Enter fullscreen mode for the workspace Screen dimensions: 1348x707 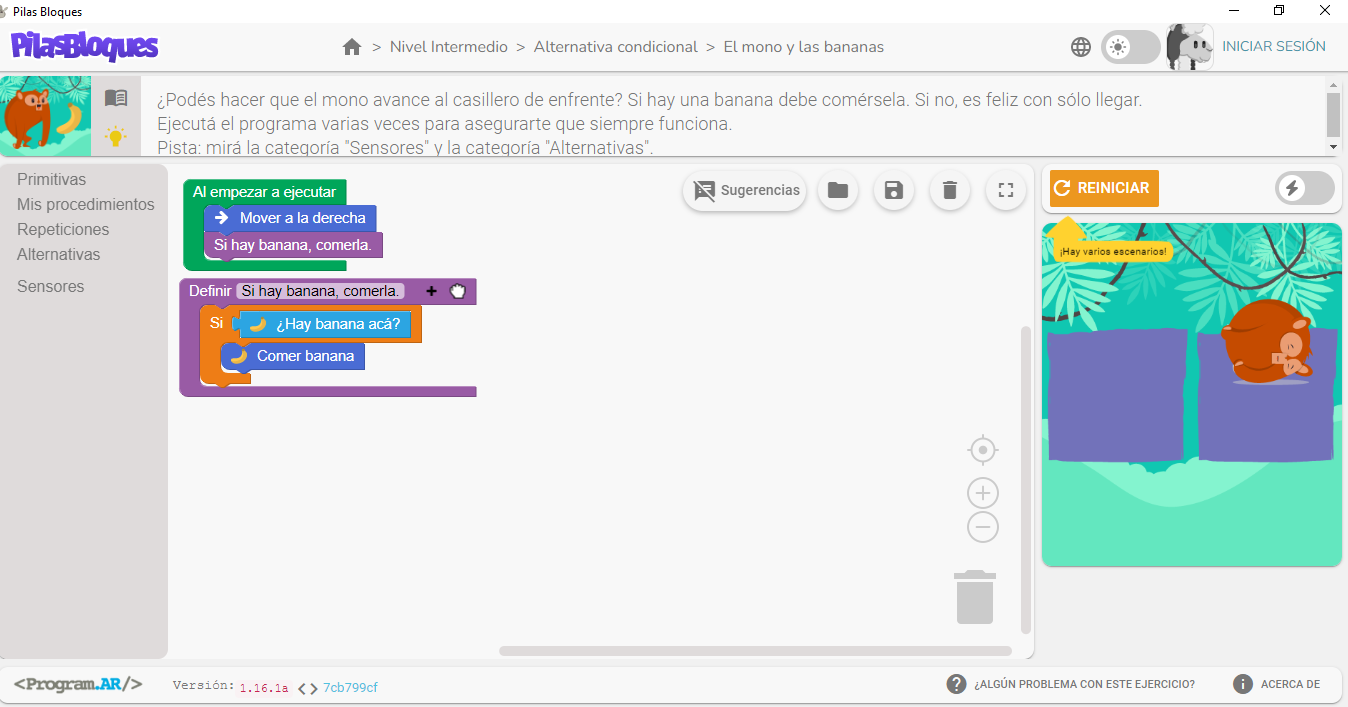1006,190
